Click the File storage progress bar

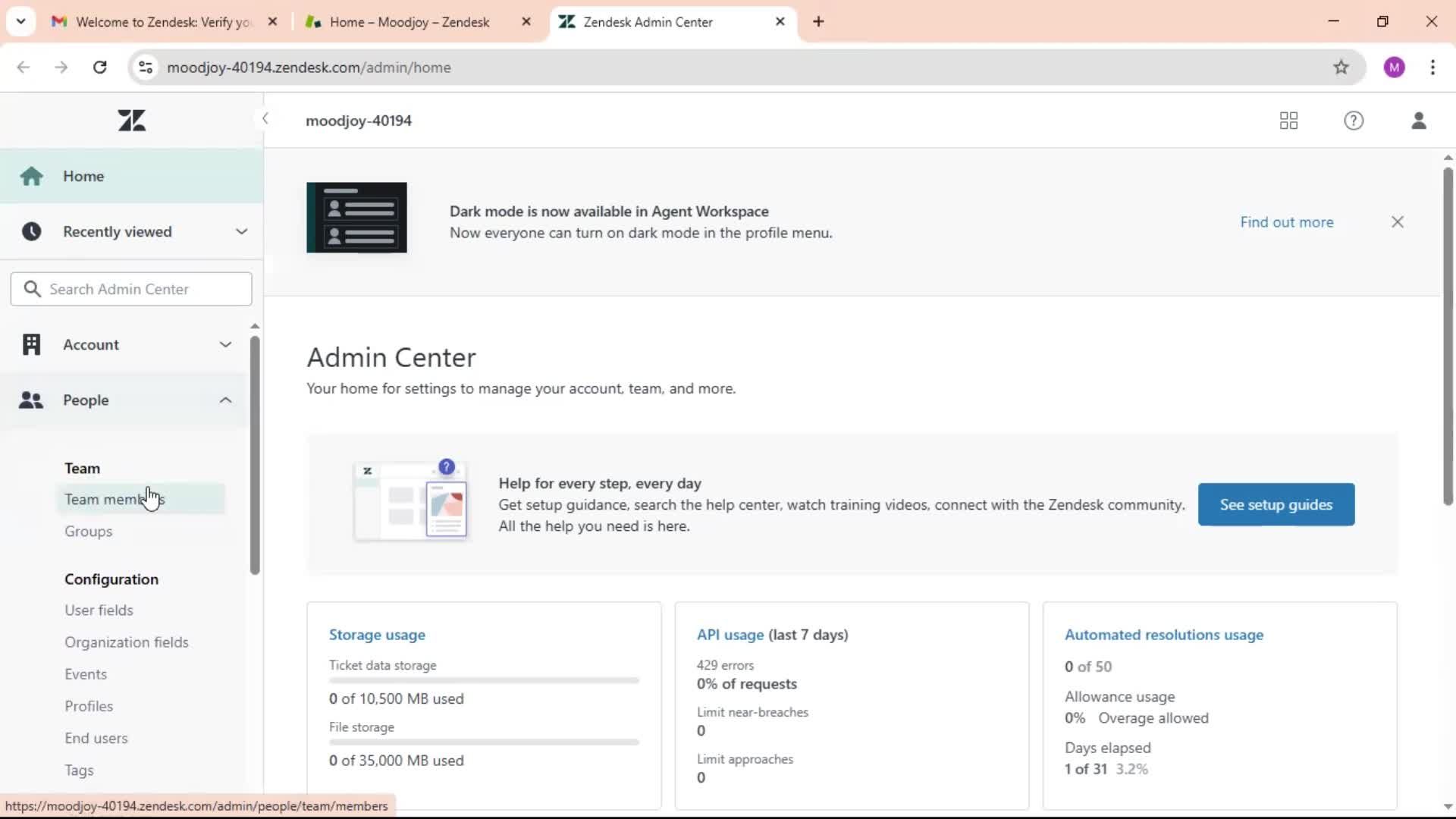tap(484, 742)
